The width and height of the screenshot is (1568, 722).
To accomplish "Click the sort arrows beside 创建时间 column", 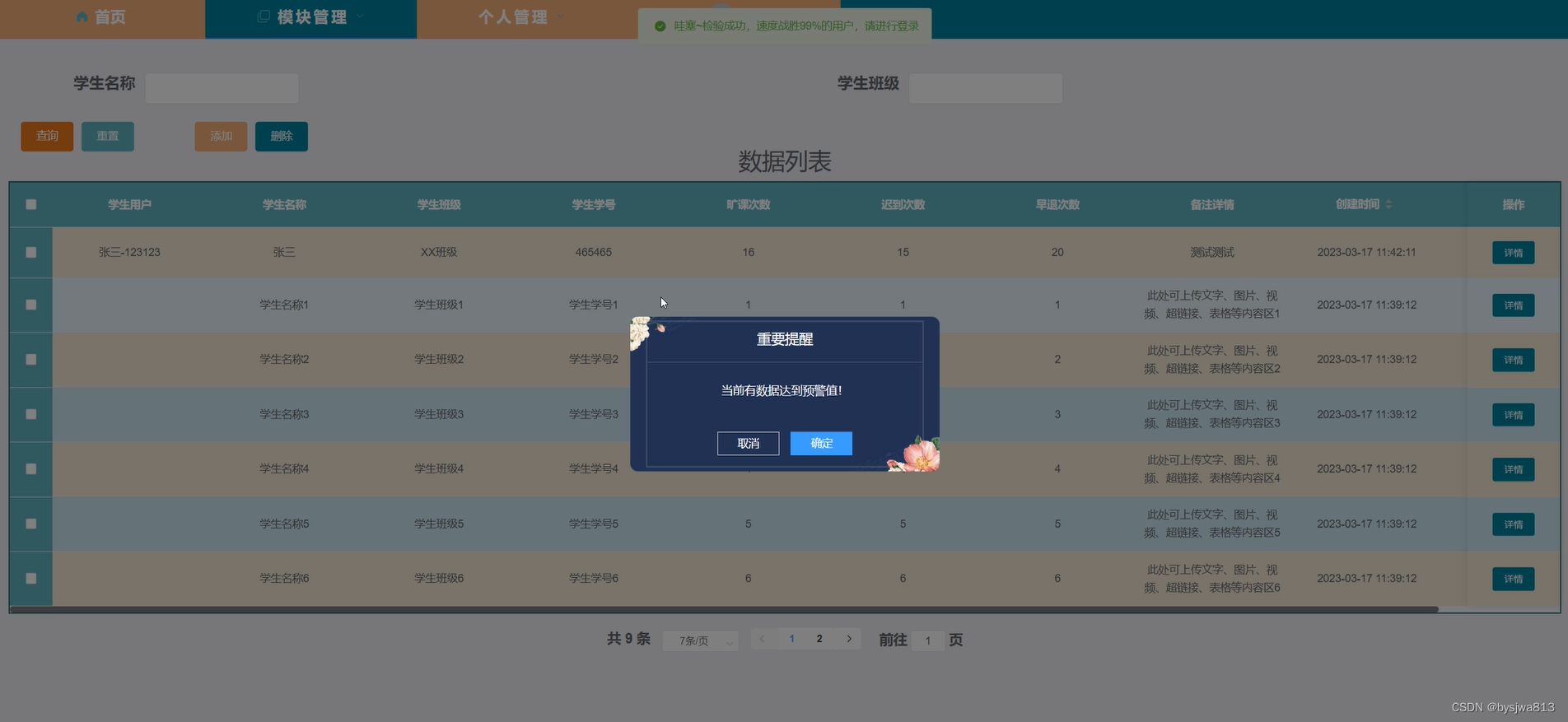I will [x=1388, y=204].
